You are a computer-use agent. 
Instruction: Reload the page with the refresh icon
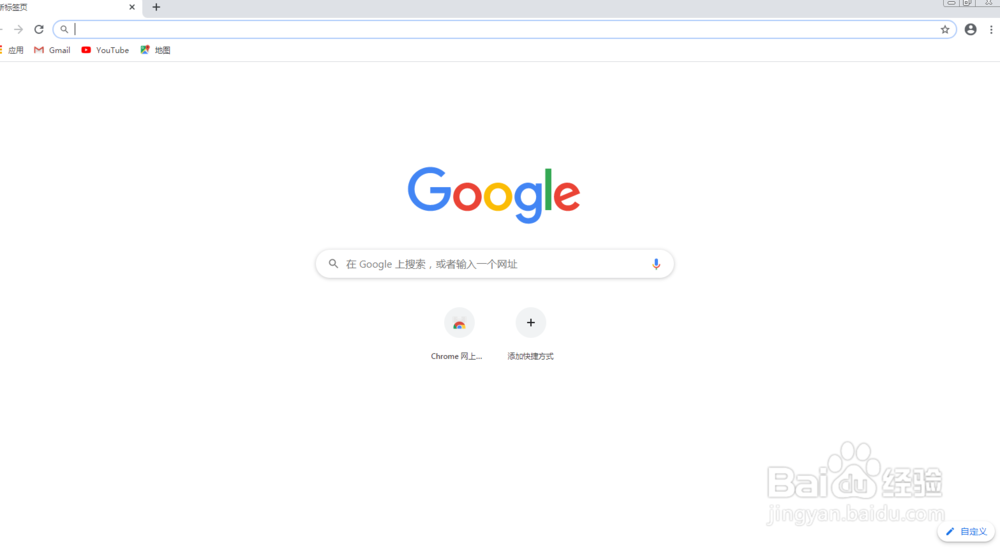click(x=39, y=29)
